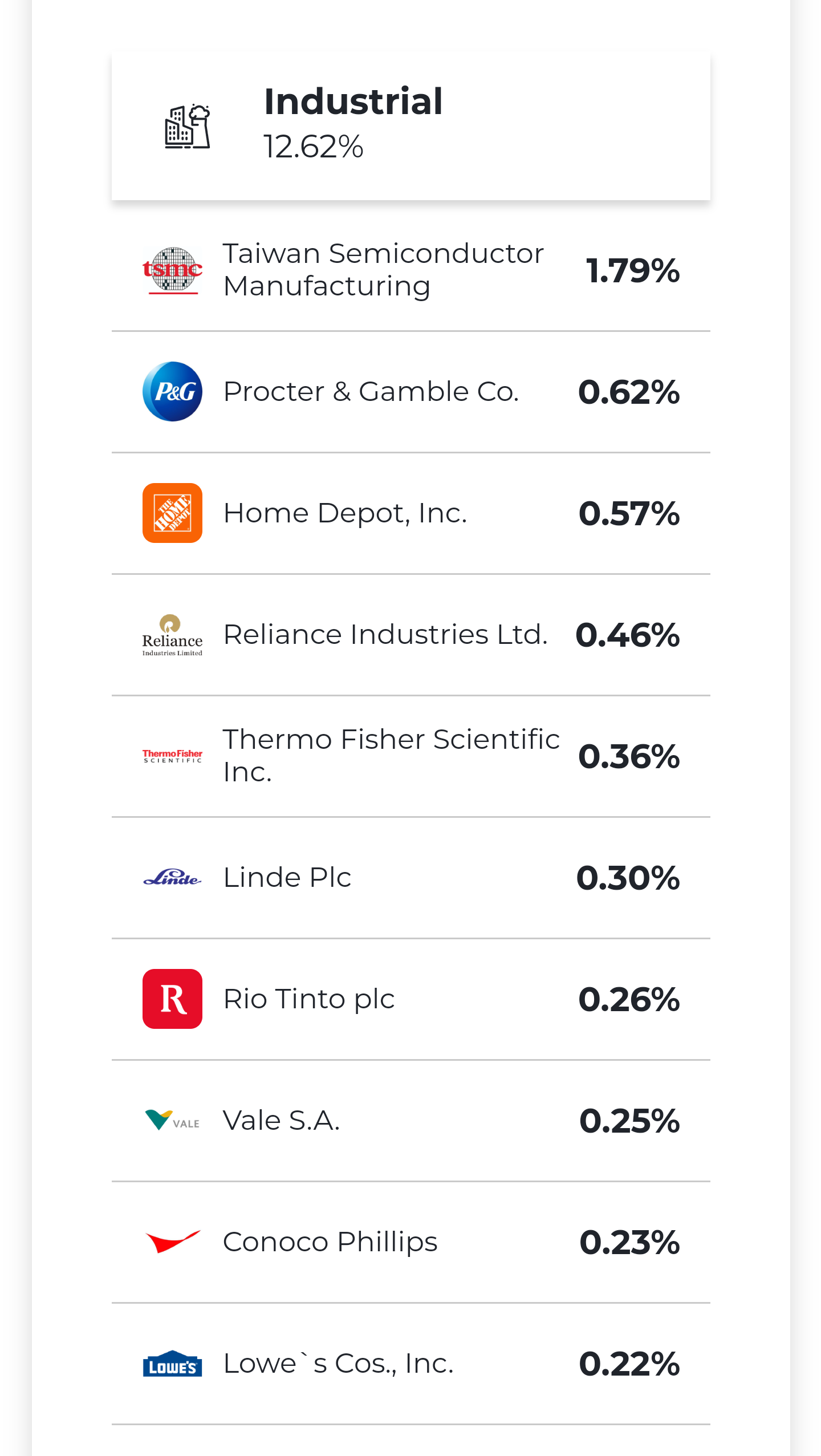Click the Reliance Industries logo
This screenshot has height=1456, width=821.
click(x=172, y=635)
